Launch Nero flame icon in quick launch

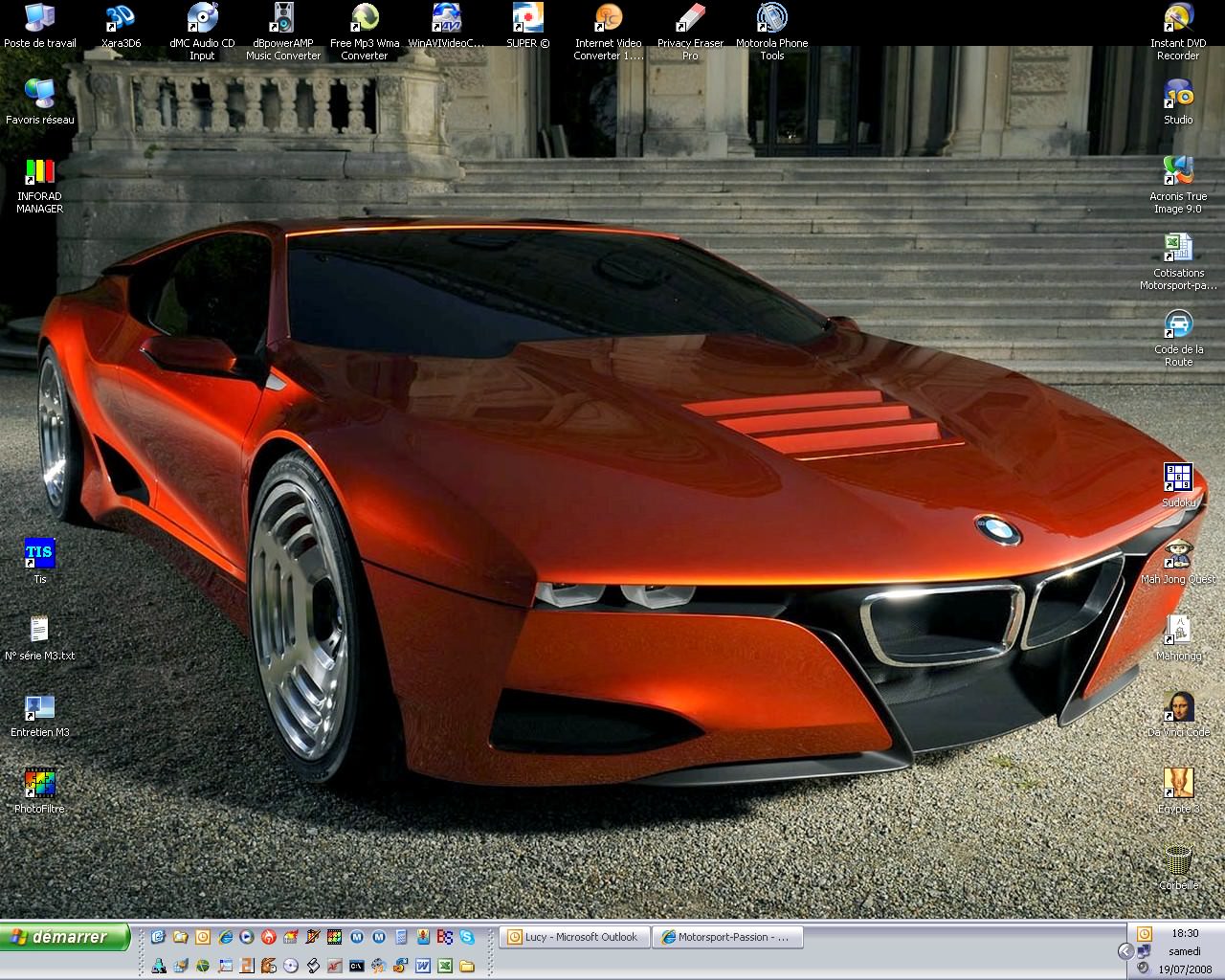(x=269, y=937)
